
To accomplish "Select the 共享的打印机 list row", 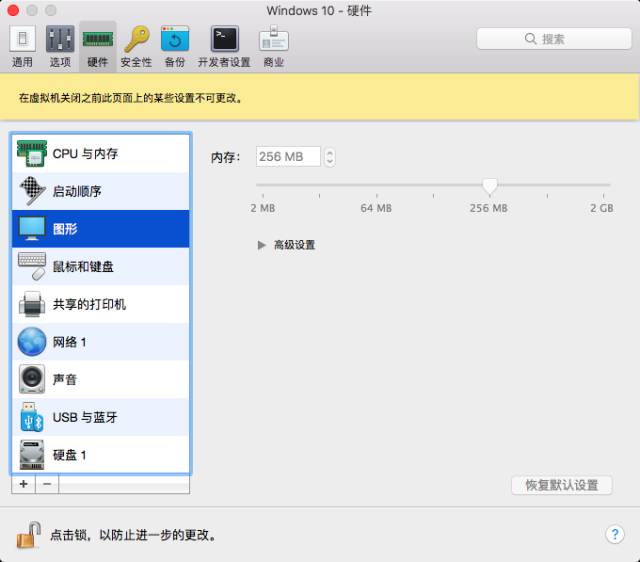I will click(x=100, y=304).
